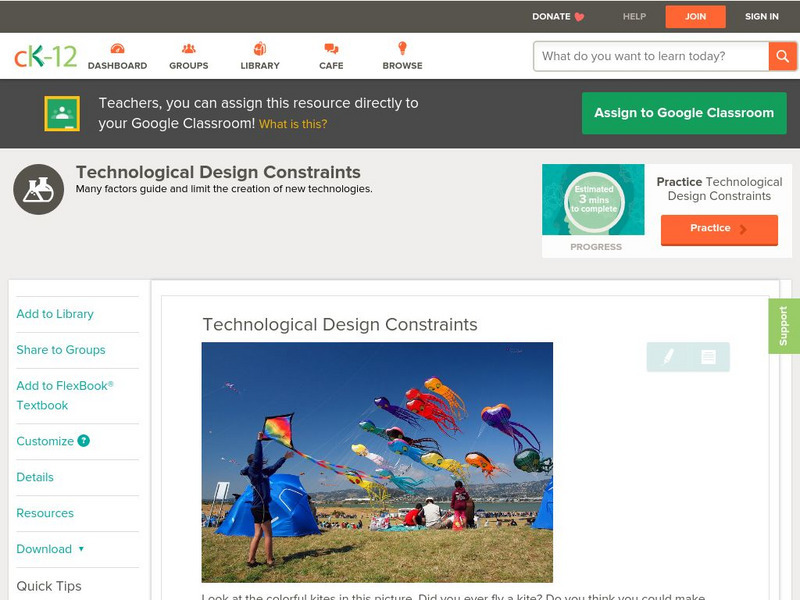
Task: Open Dashboard from the nav bar
Action: (117, 56)
